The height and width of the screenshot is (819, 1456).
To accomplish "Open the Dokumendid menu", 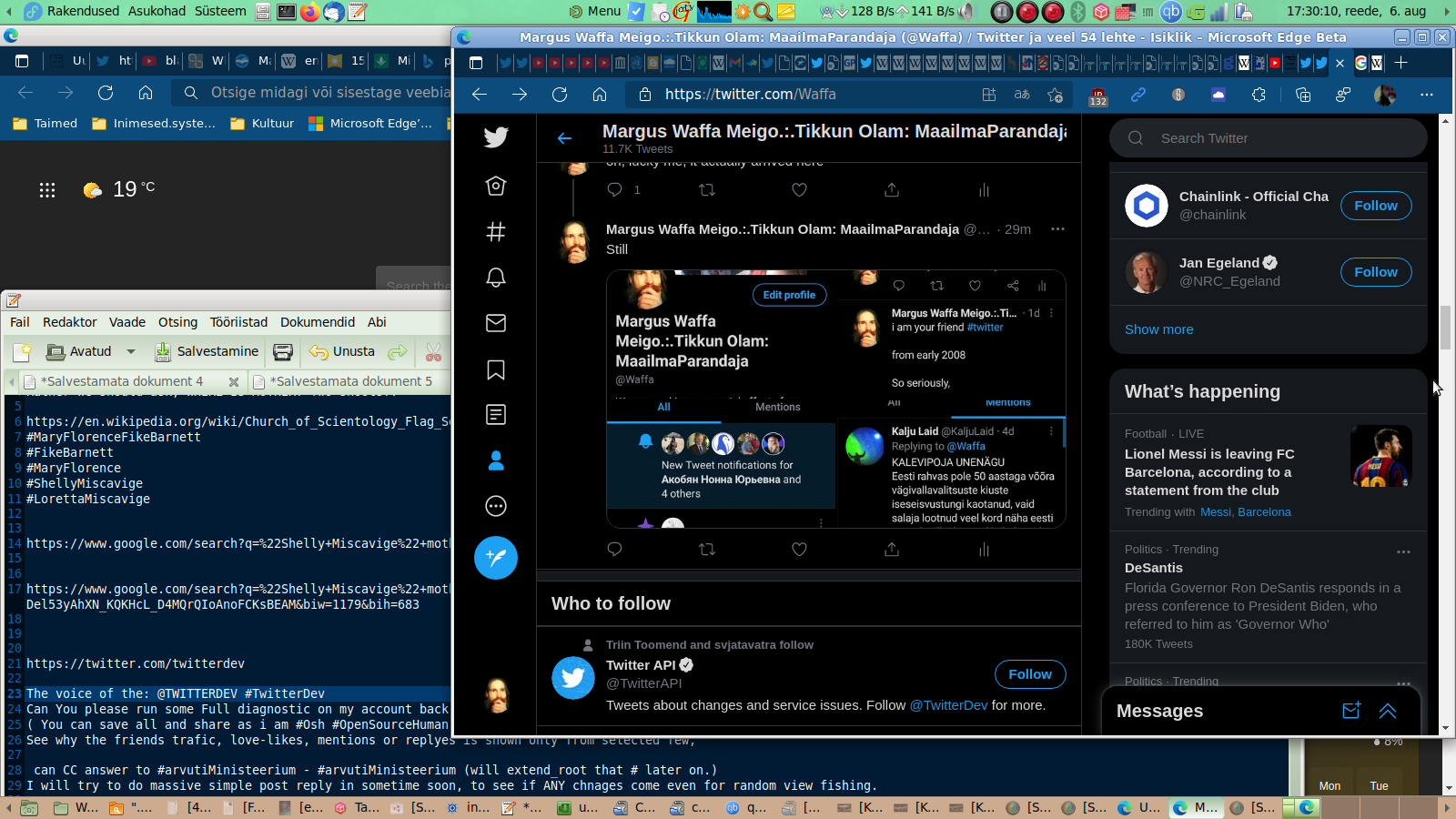I will pos(318,322).
